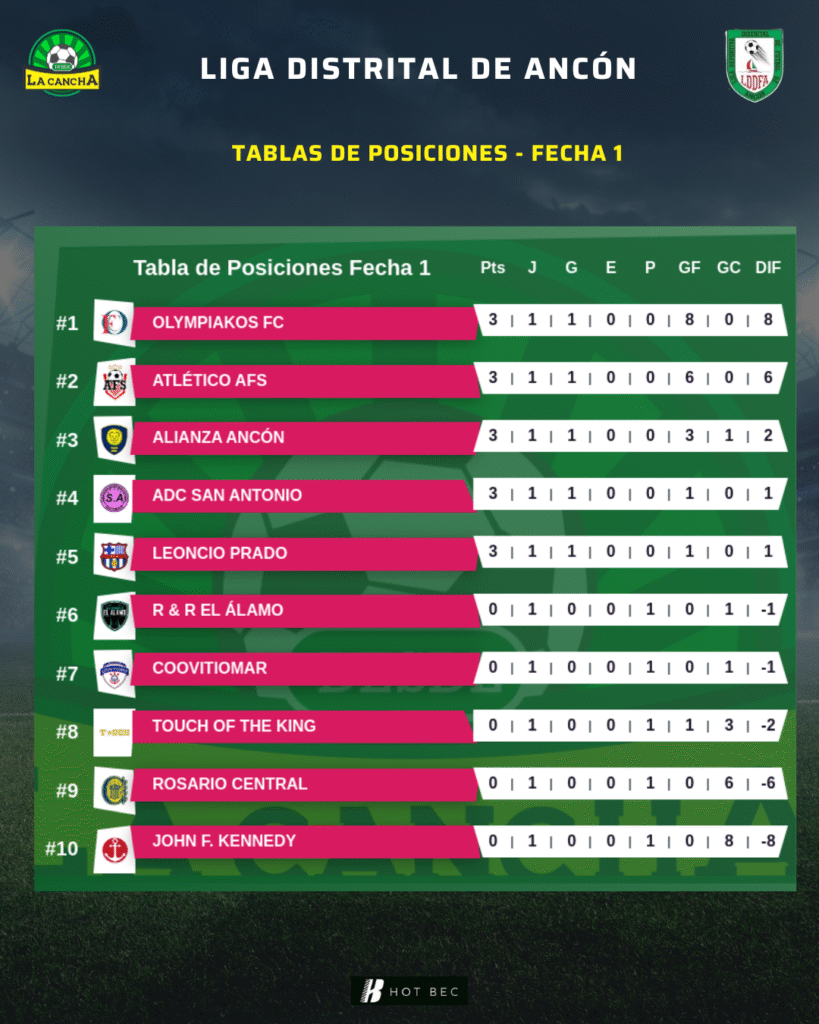Image resolution: width=819 pixels, height=1024 pixels.
Task: Click the Pts column header
Action: point(493,268)
